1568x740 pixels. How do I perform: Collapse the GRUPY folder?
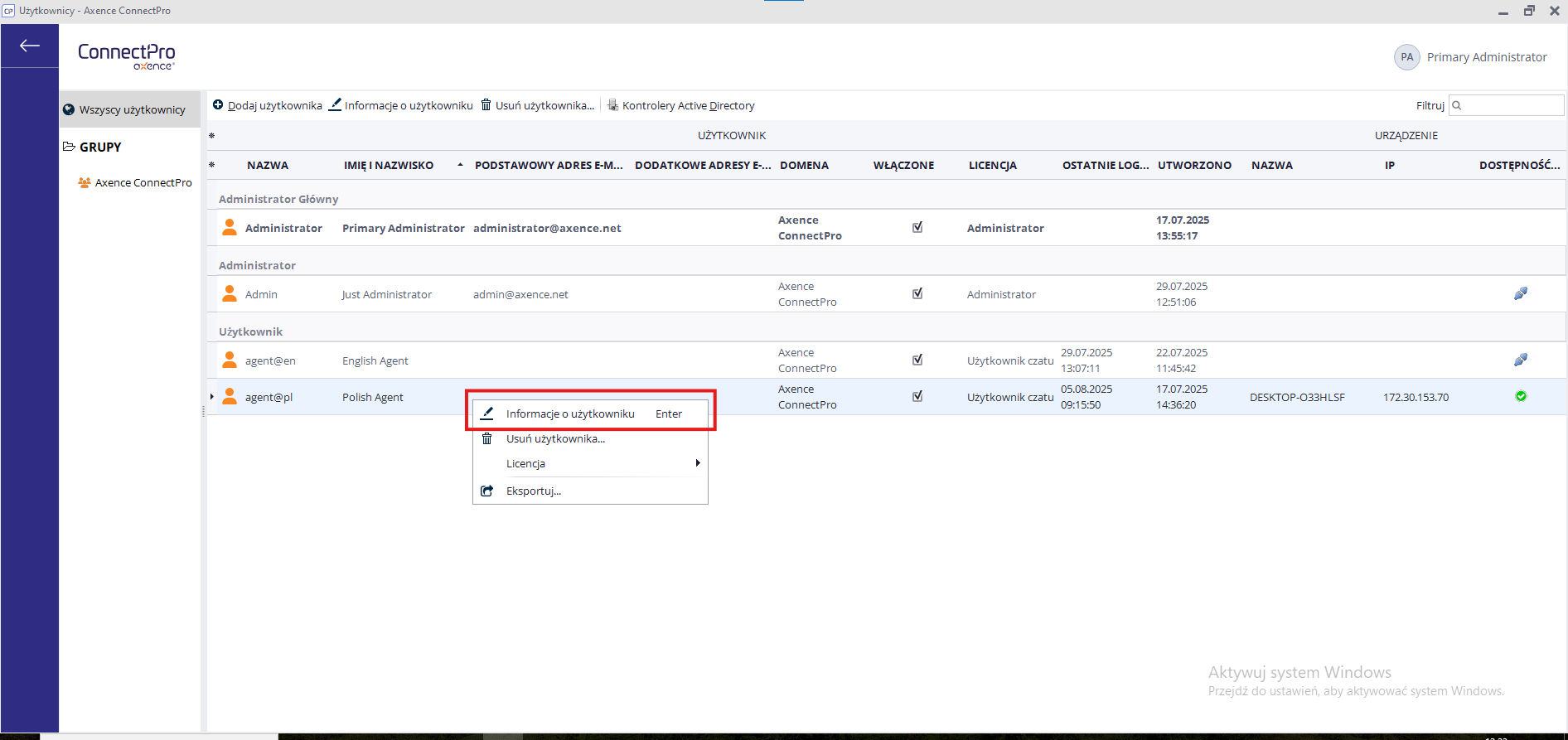[x=69, y=147]
